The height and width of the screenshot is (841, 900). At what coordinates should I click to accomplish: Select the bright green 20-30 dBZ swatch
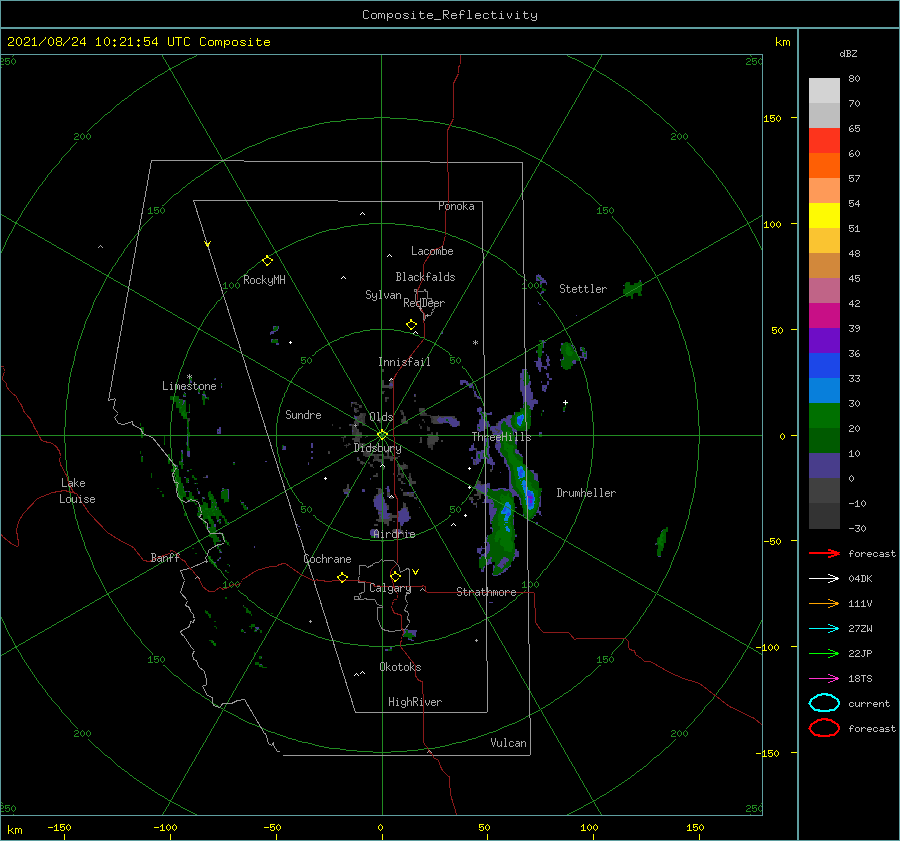(x=824, y=416)
